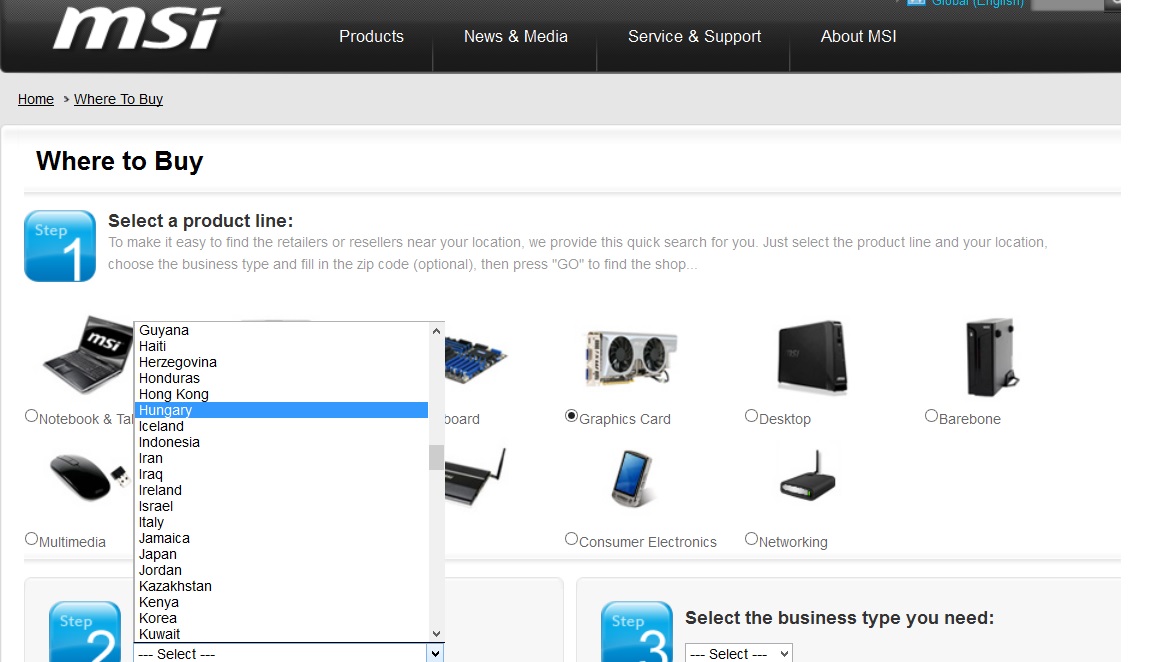Screen dimensions: 1152x662
Task: Click the country list scrollbar thumb
Action: [x=436, y=457]
